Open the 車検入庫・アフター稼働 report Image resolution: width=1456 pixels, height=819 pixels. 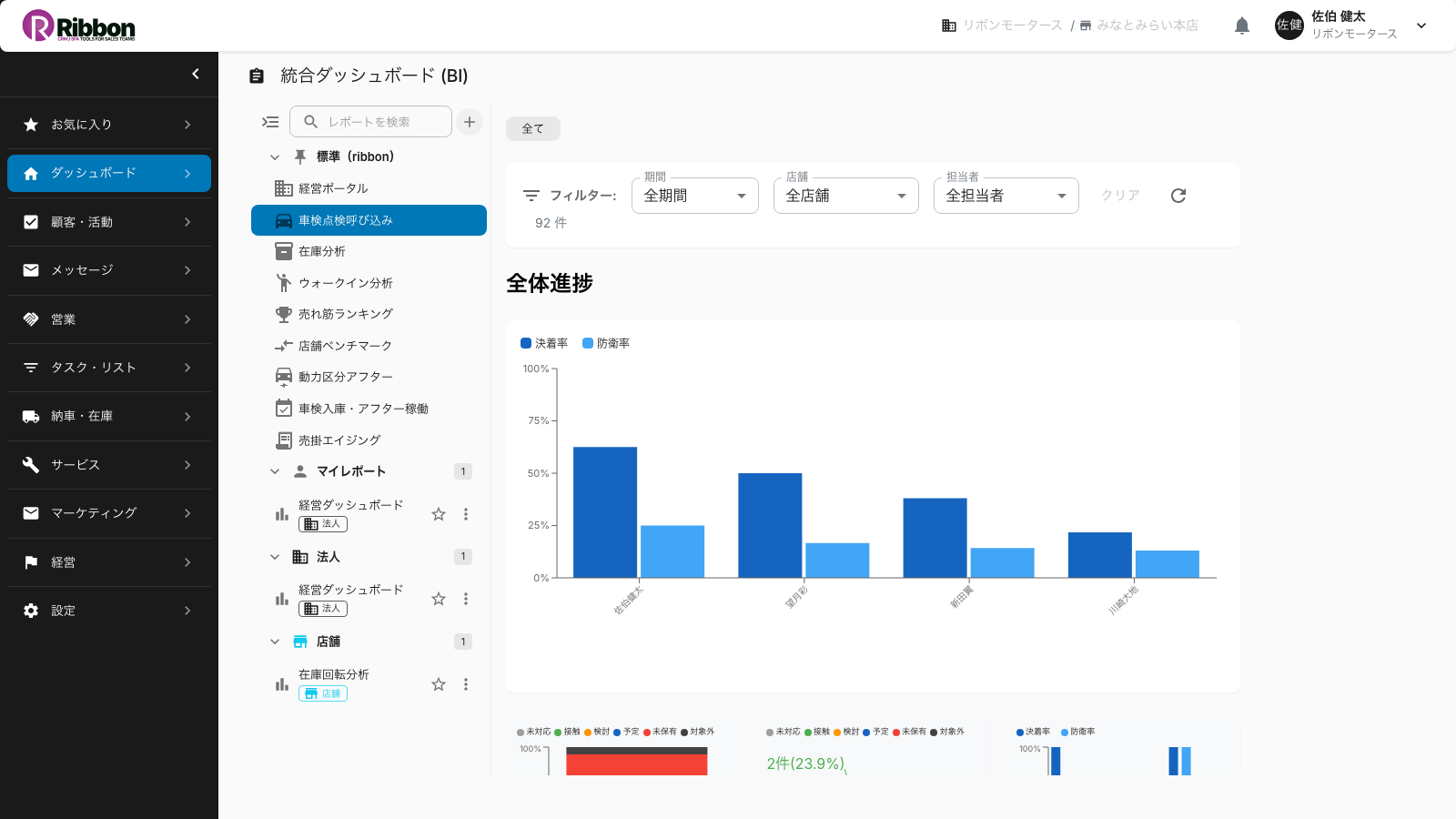(x=369, y=409)
